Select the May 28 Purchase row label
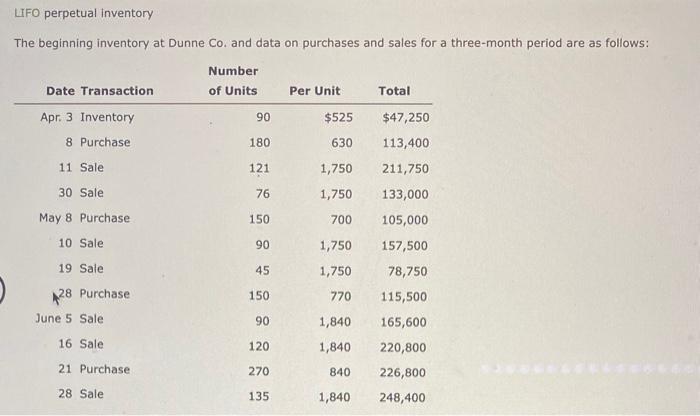700x416 pixels. [94, 294]
